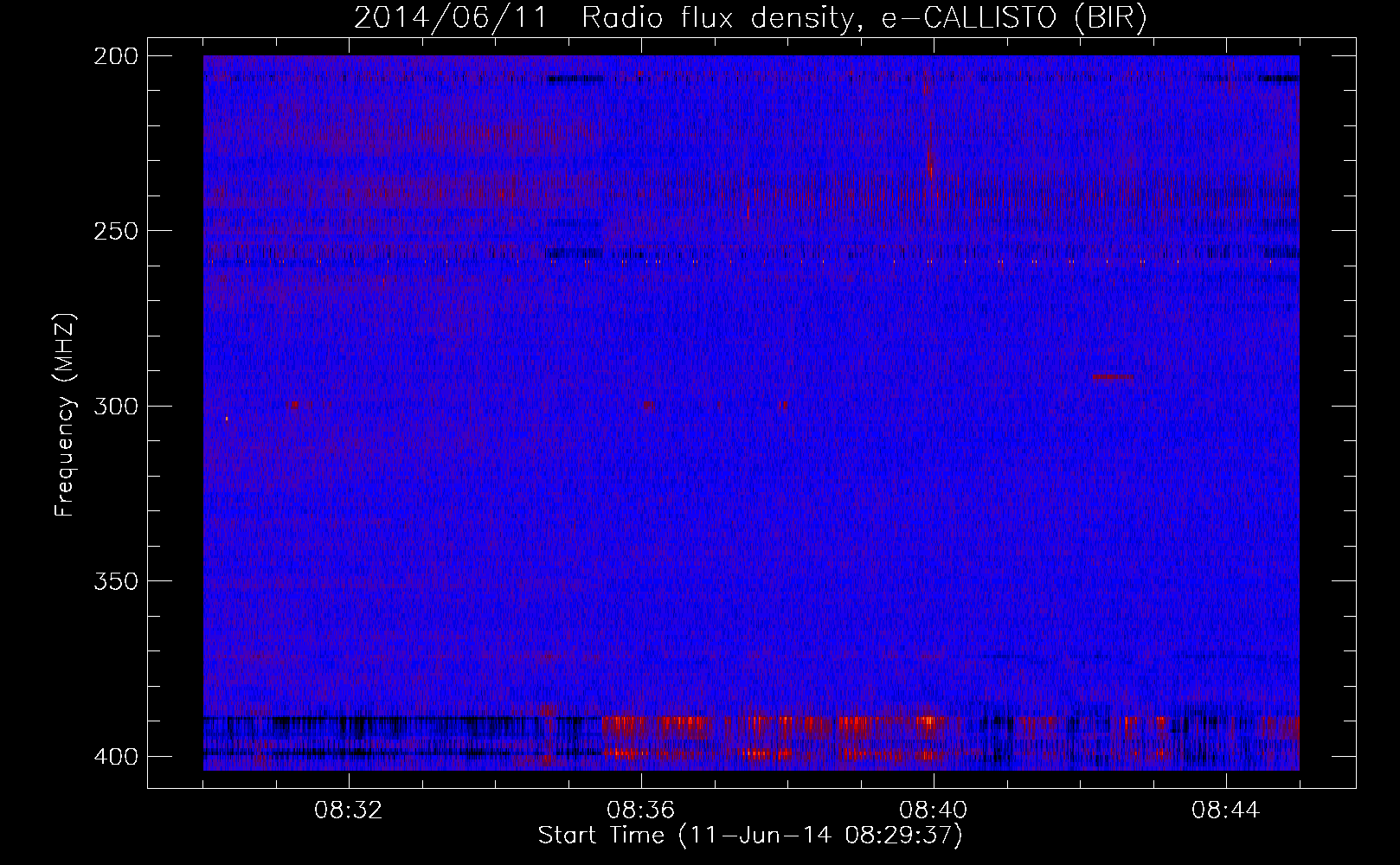The width and height of the screenshot is (1400, 865).
Task: Click the "Start Time (11-Jun-14 08:29:37)" label
Action: pyautogui.click(x=750, y=836)
